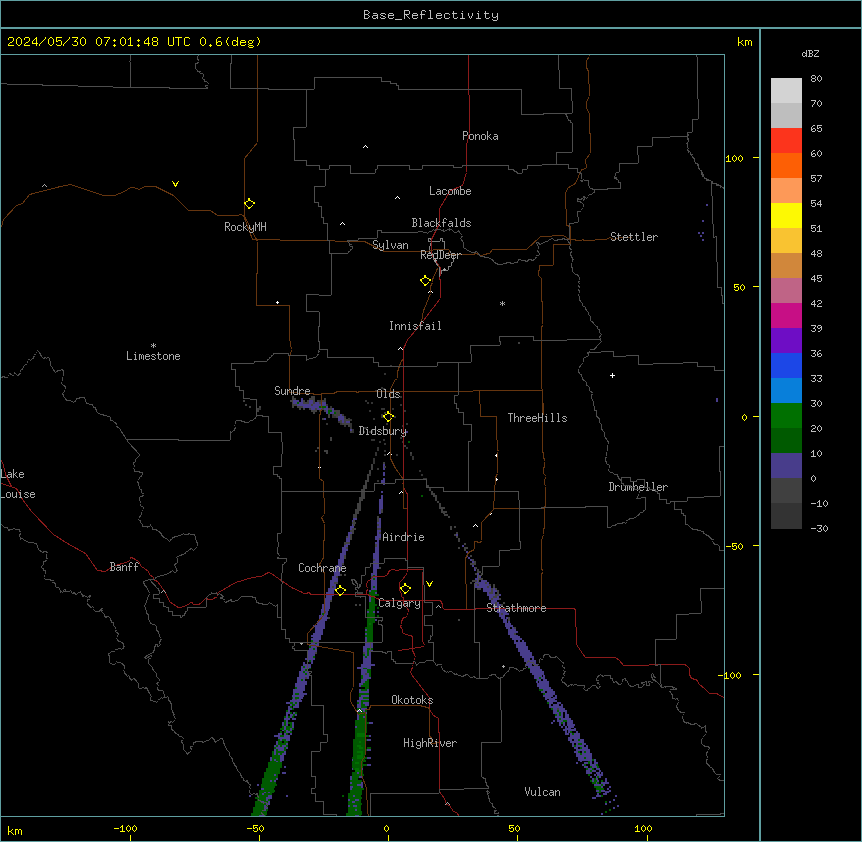Click the white plus marker near Drumheller region
The image size is (862, 842).
[612, 375]
